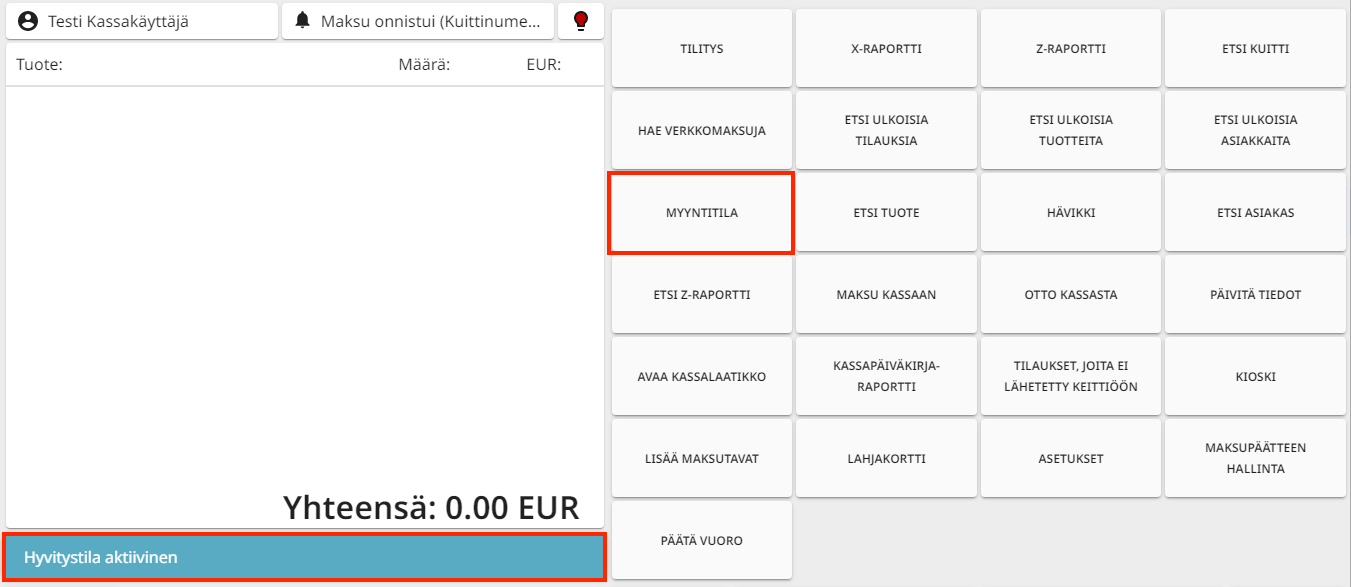The height and width of the screenshot is (587, 1351).
Task: Open the Hävikki function
Action: tap(1070, 213)
